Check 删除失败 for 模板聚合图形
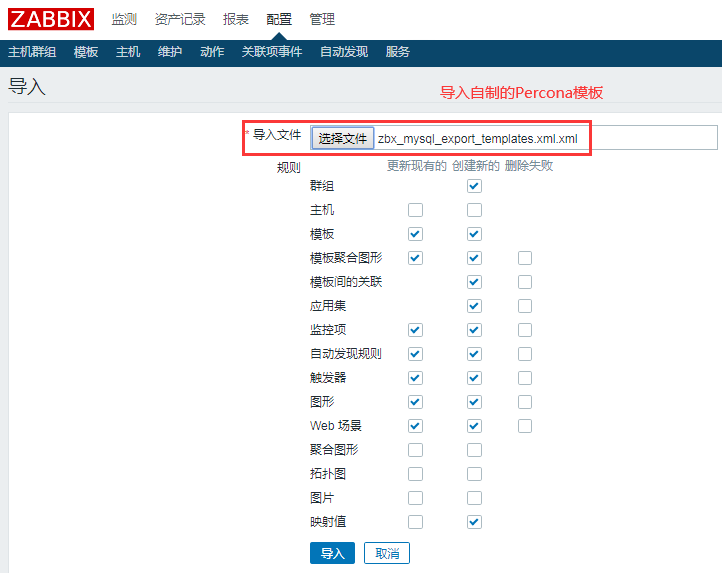 (x=525, y=258)
